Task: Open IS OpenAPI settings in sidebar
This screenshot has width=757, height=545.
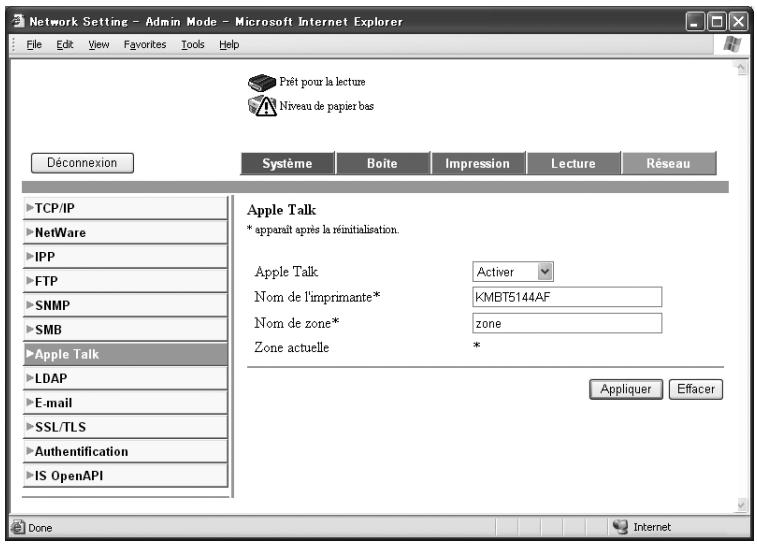Action: coord(125,476)
